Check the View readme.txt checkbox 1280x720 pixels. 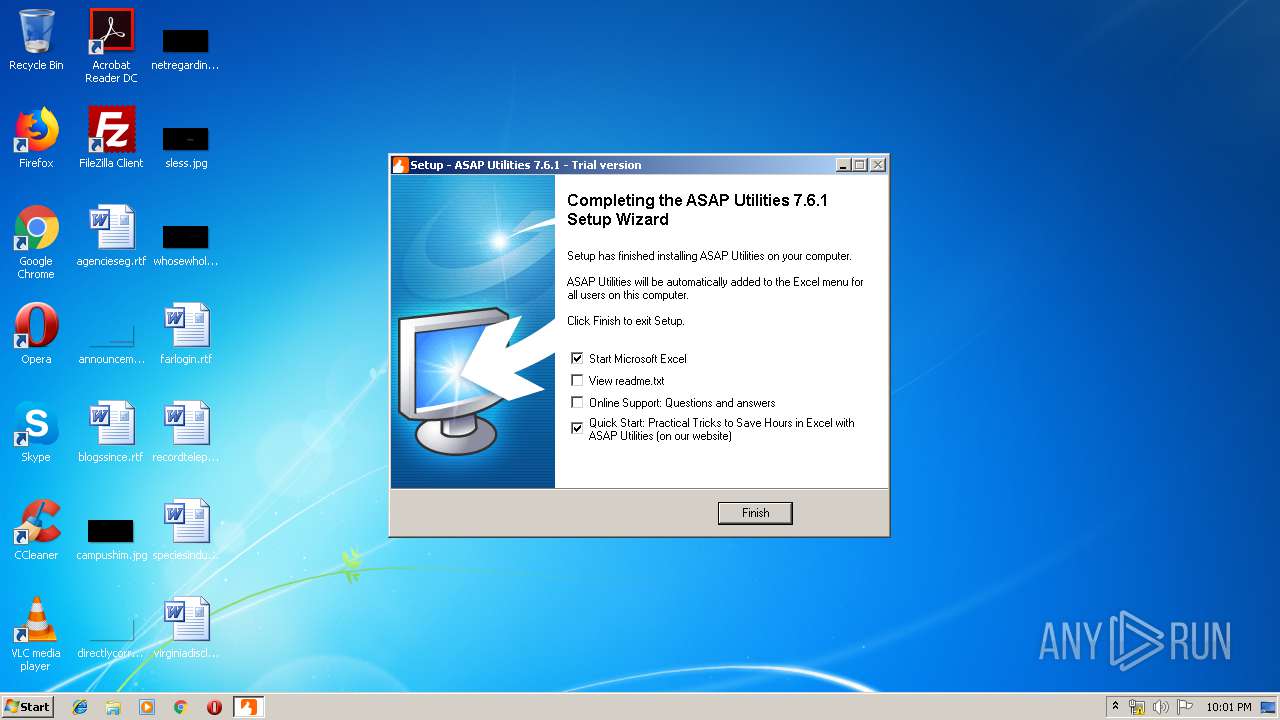[x=577, y=380]
